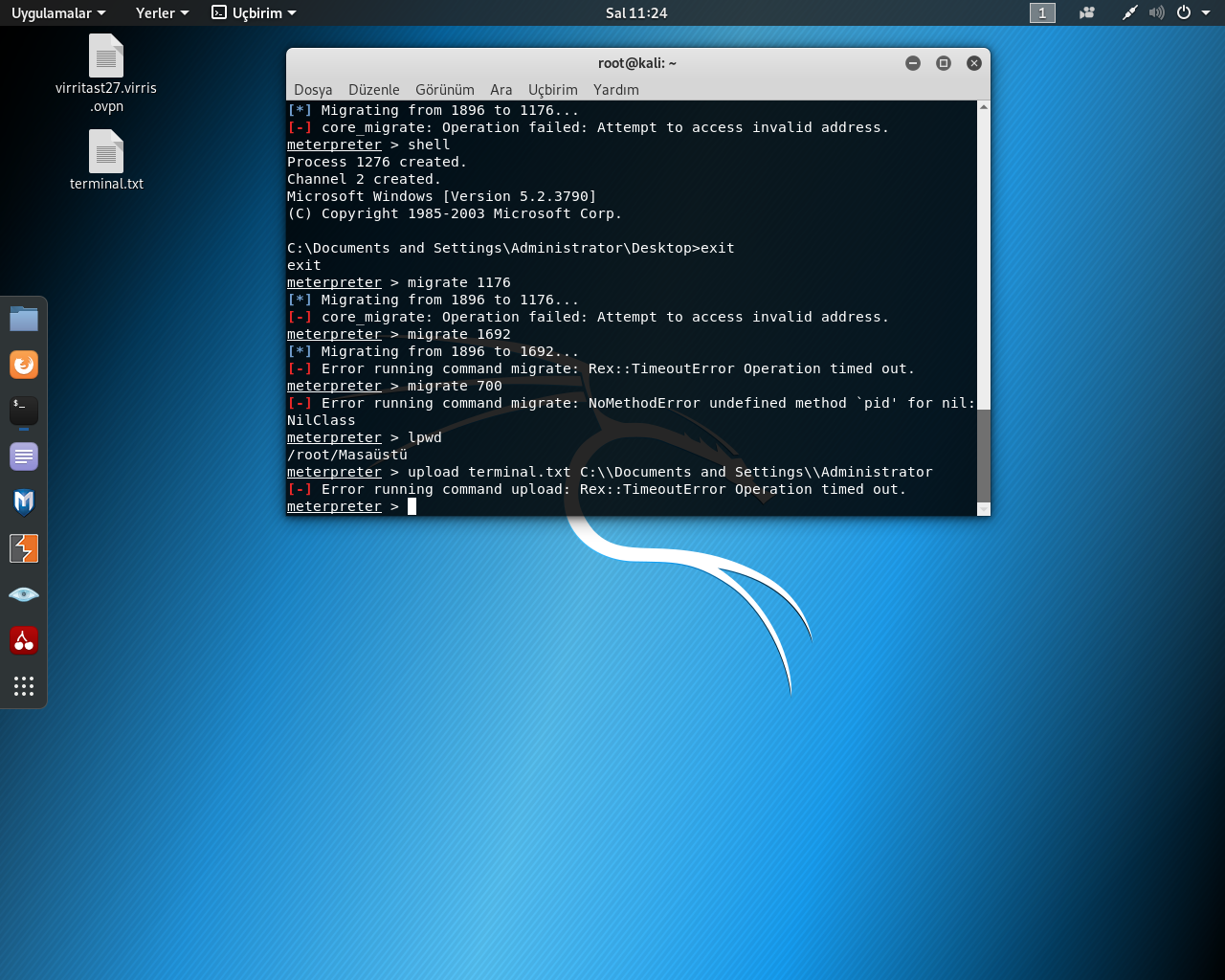Launch Cherrytree from the dock
The height and width of the screenshot is (980, 1225).
(24, 640)
